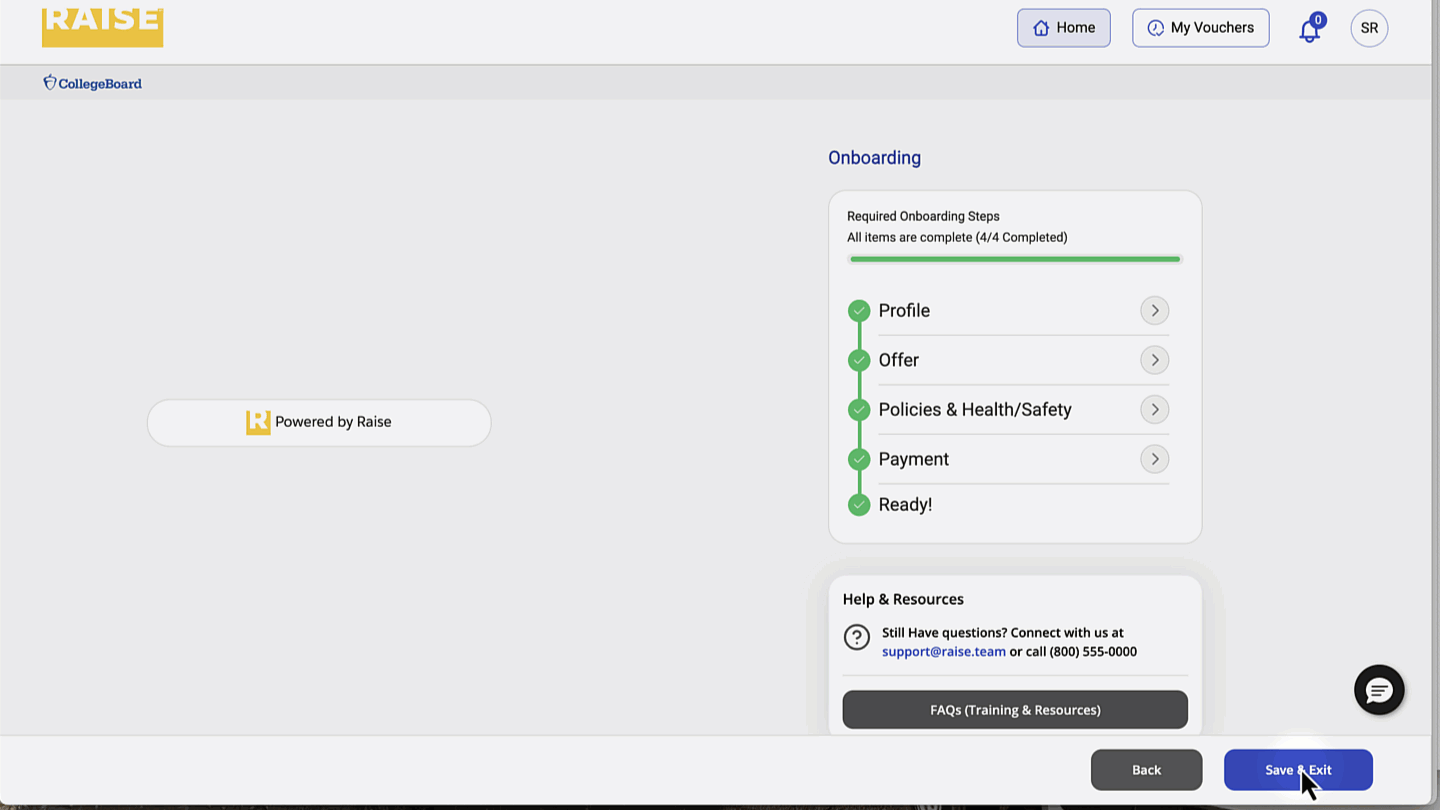Click the green checkmark beside Profile

point(859,311)
